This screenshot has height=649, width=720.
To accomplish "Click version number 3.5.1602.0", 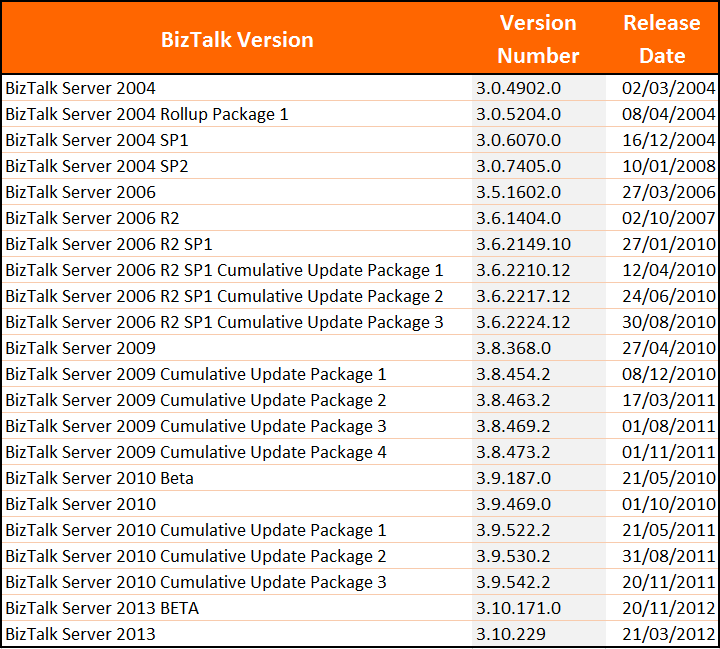I will coord(518,192).
